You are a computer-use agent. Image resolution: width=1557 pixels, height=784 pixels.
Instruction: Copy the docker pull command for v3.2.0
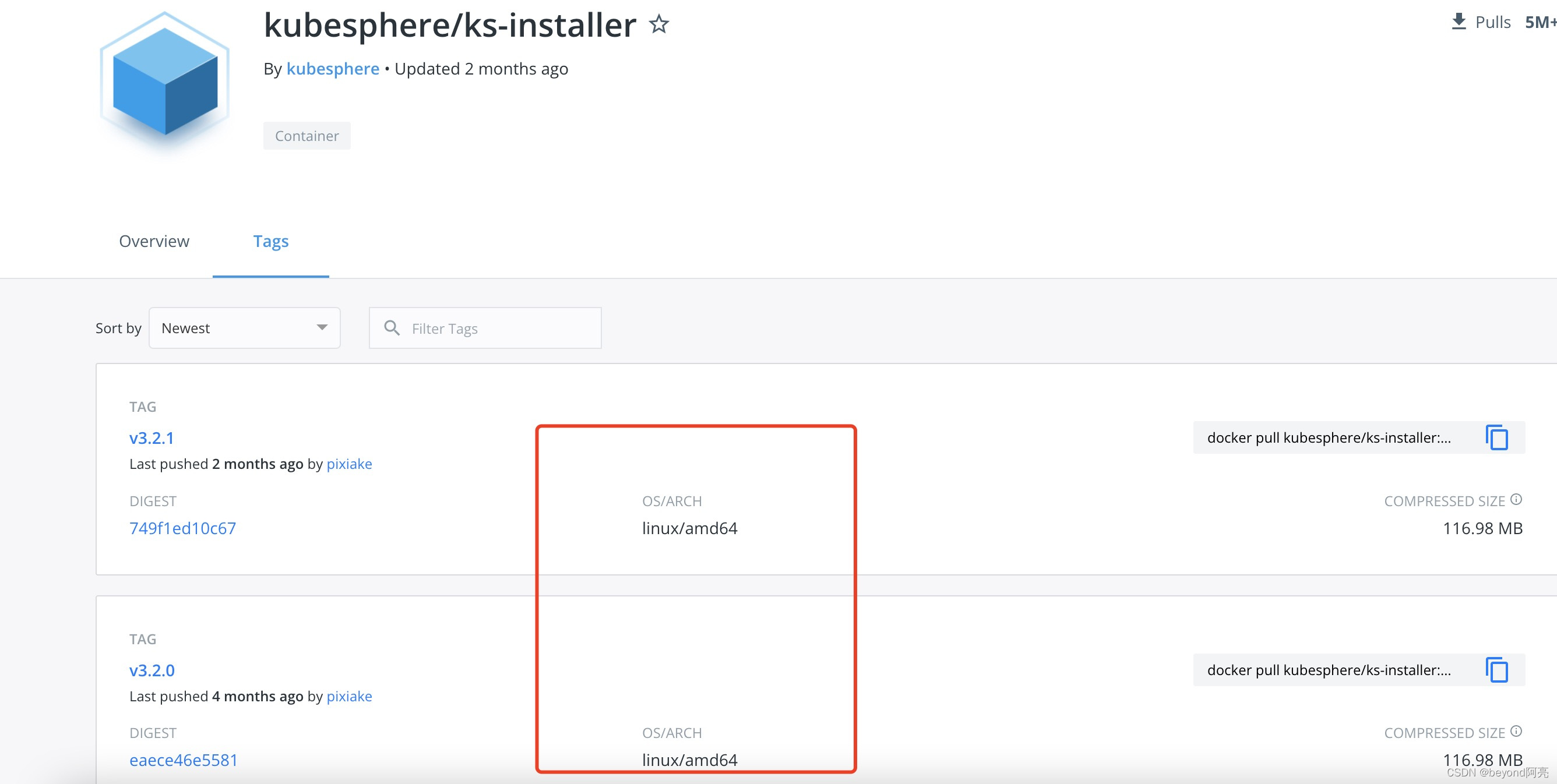click(1496, 670)
